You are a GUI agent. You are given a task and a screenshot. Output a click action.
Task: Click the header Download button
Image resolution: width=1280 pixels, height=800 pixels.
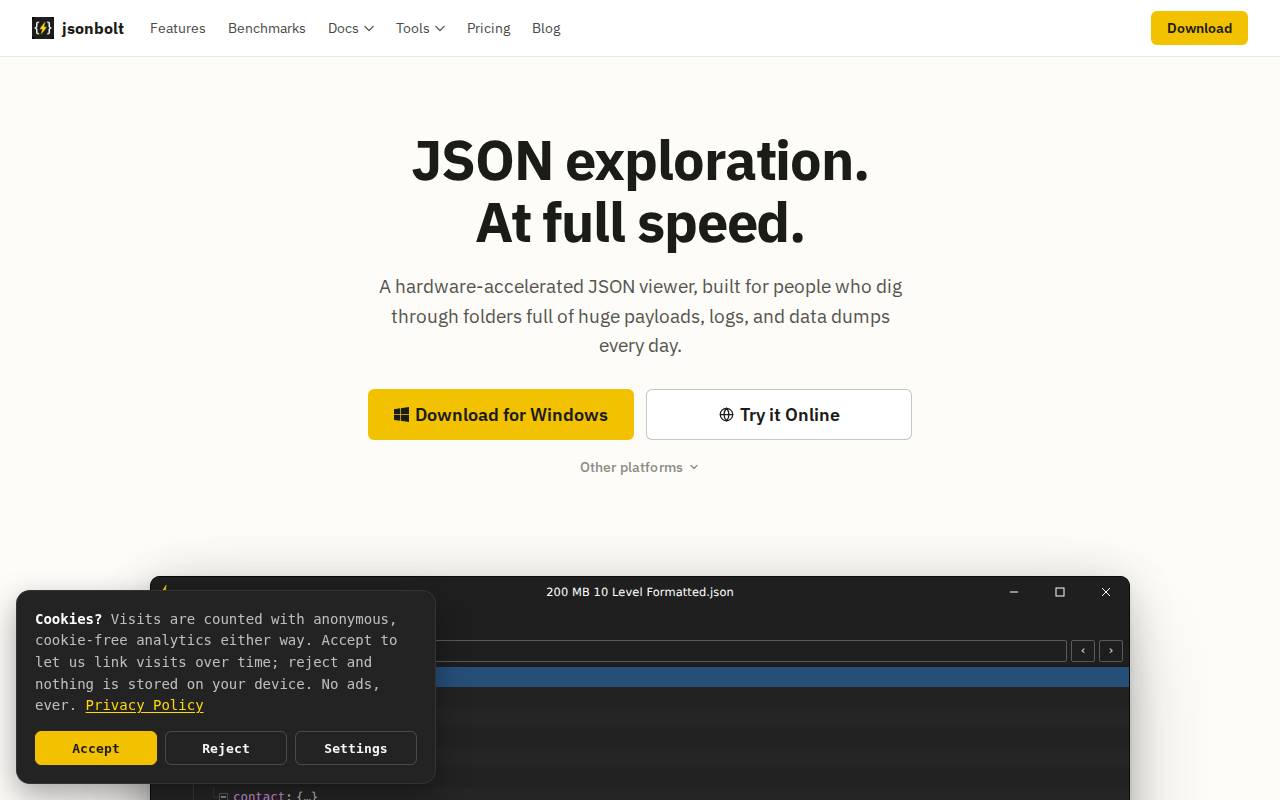[1199, 28]
